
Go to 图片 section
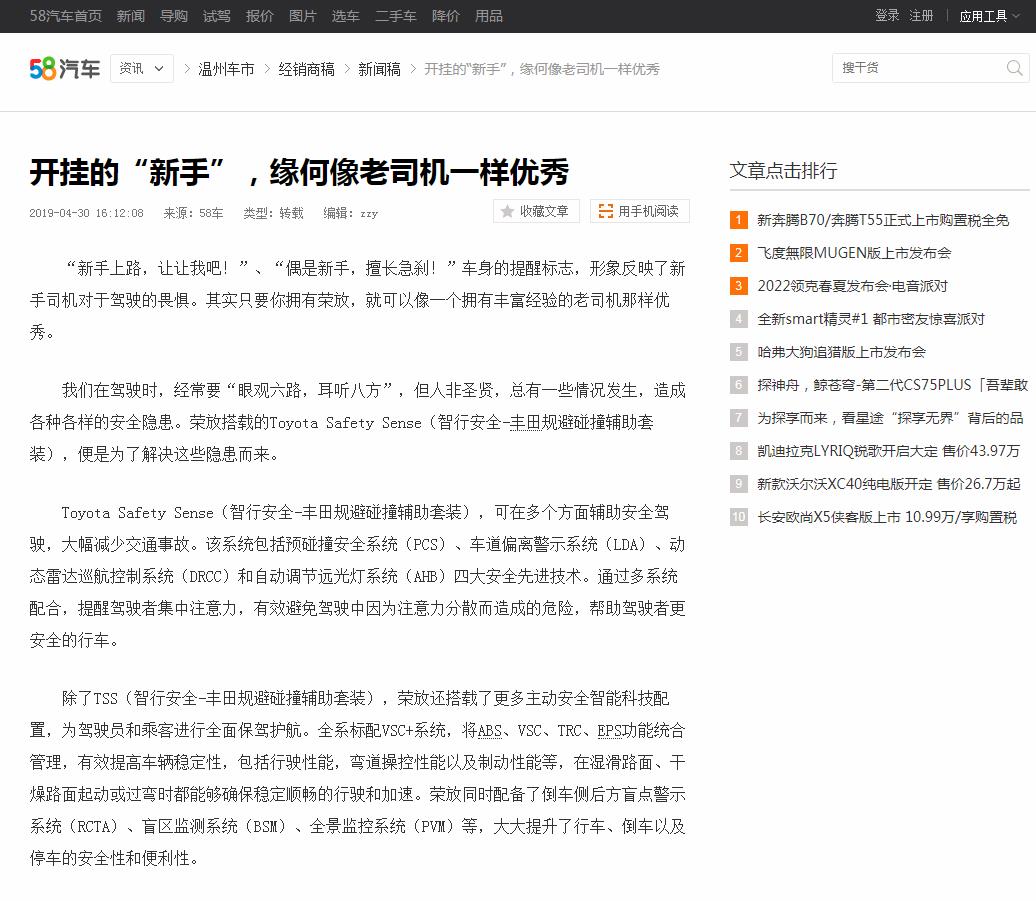[x=303, y=16]
